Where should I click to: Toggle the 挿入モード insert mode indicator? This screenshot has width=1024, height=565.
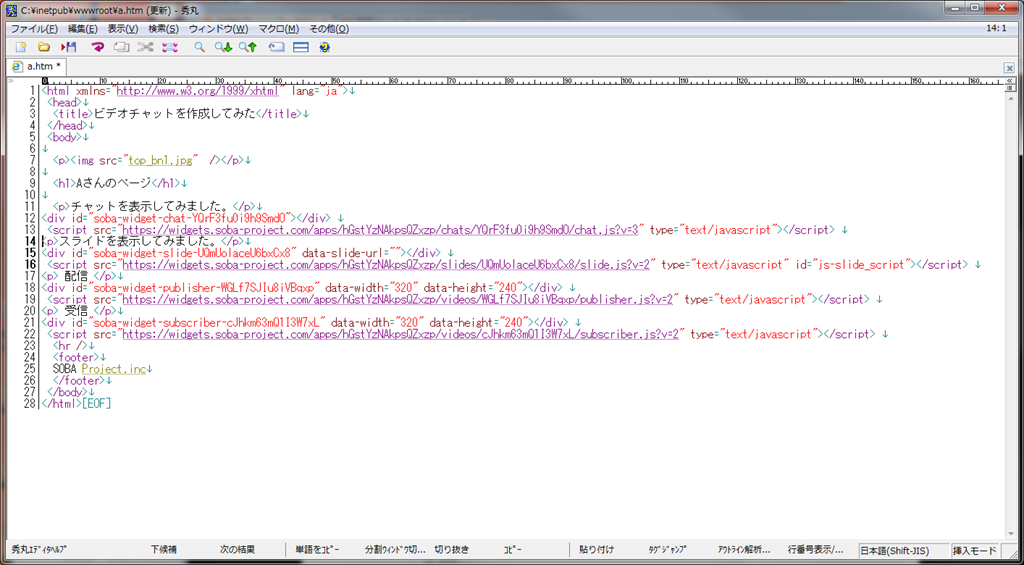pos(974,551)
